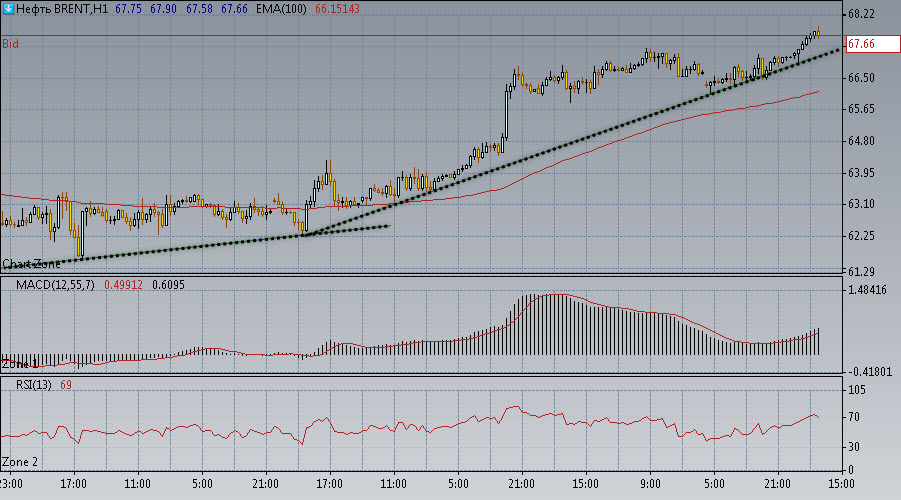The width and height of the screenshot is (901, 500).
Task: Click the blue arrow icon beside Нефть BRENT
Action: point(8,8)
